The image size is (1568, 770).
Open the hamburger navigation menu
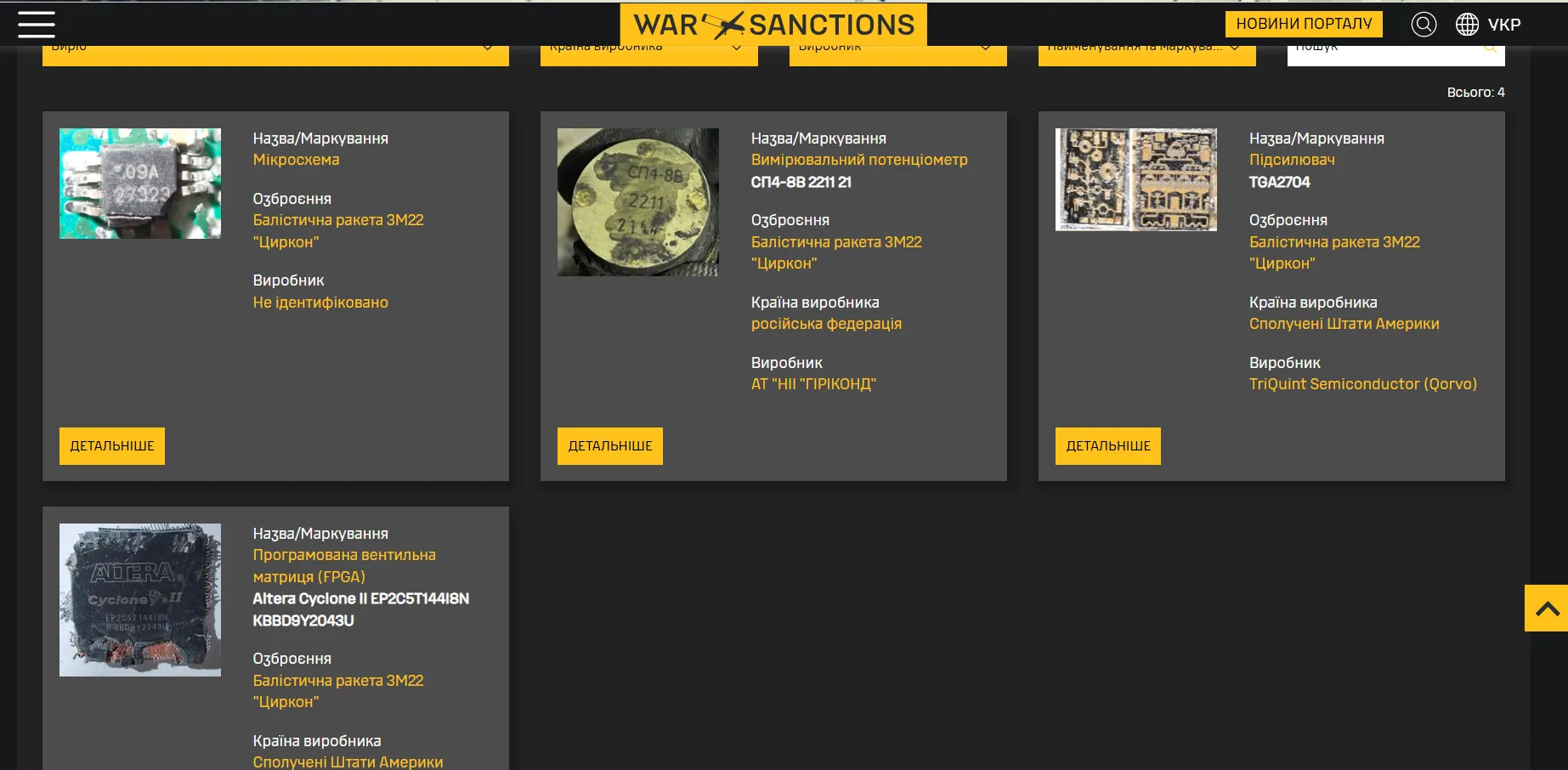click(x=37, y=24)
